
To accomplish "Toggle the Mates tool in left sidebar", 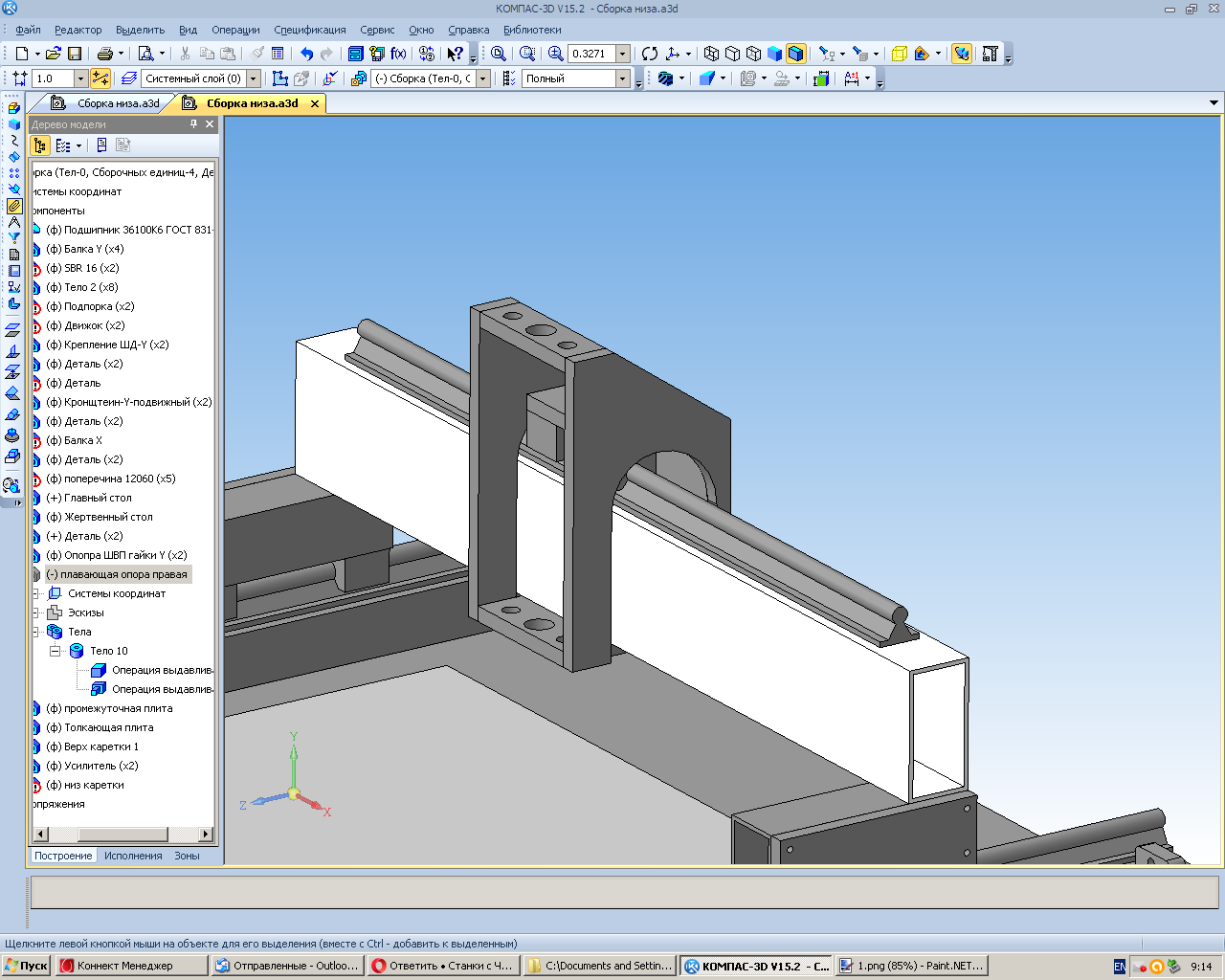I will (x=14, y=206).
